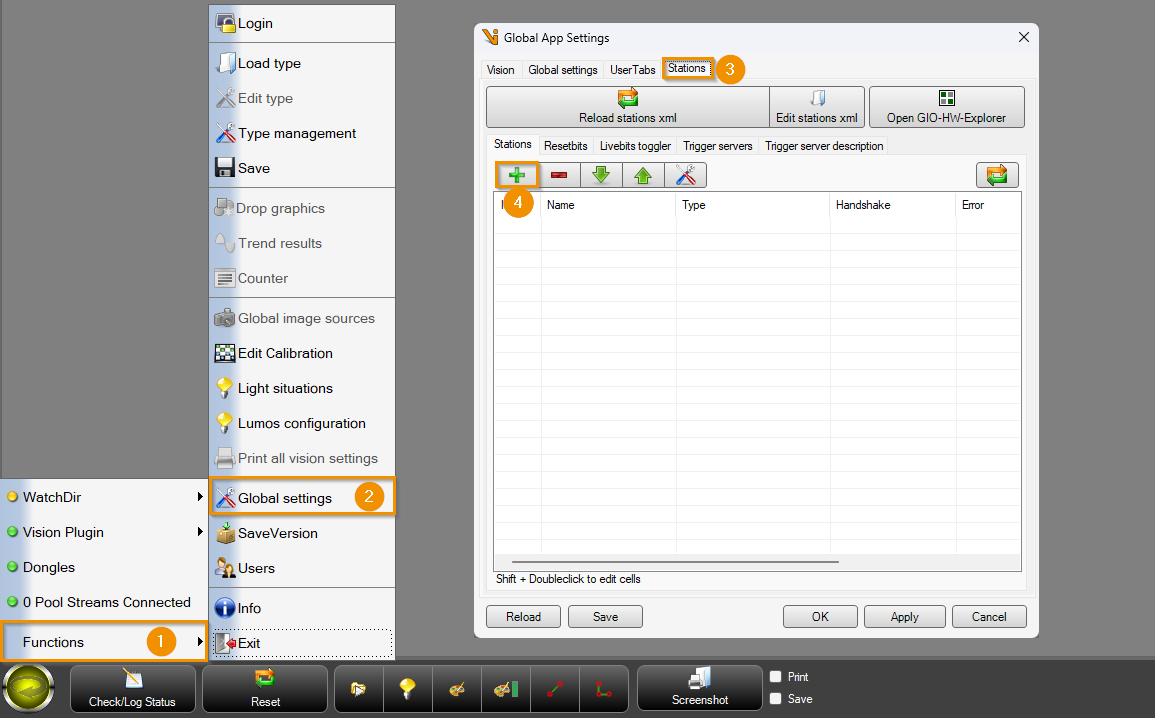Open the Livebits toggler sub-tab
1155x718 pixels.
tap(635, 146)
